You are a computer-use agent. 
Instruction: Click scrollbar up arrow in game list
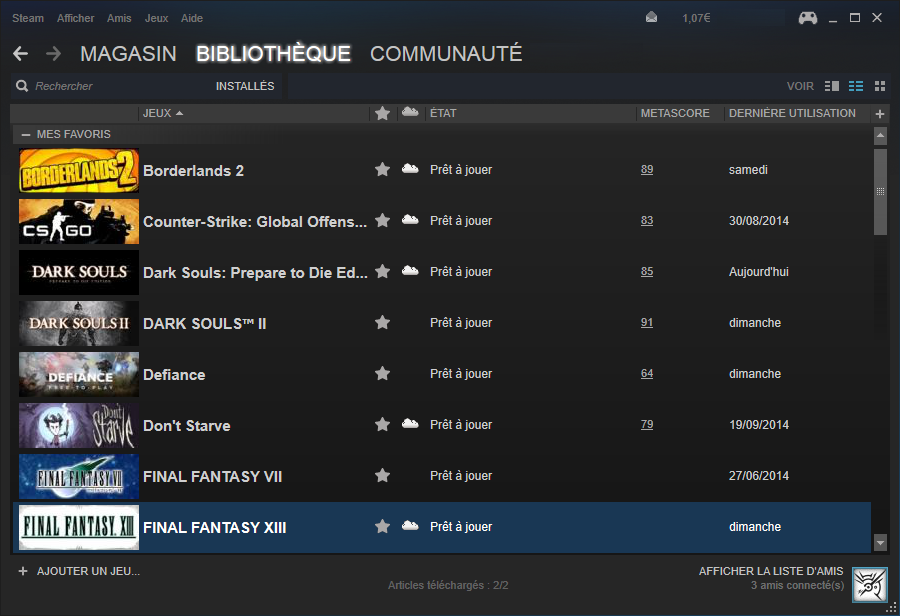(880, 136)
